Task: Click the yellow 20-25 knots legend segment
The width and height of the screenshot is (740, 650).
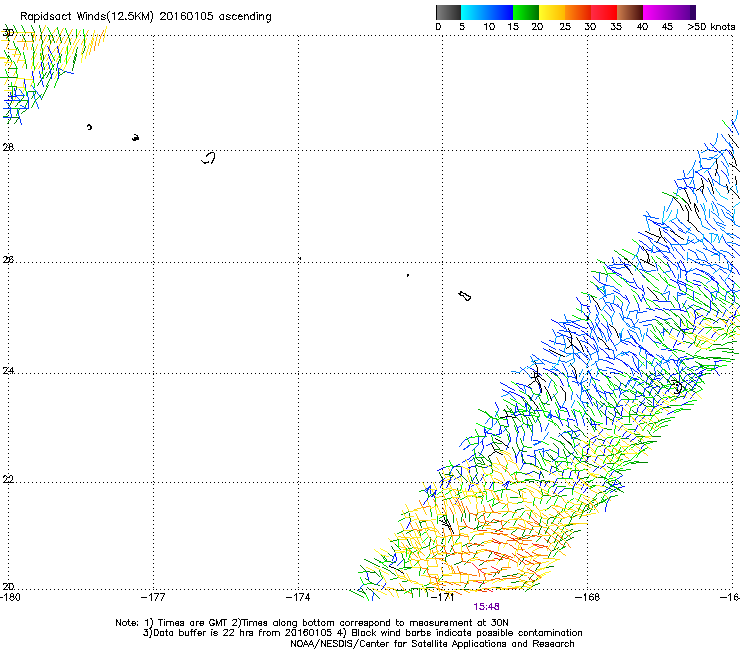Action: pos(552,12)
